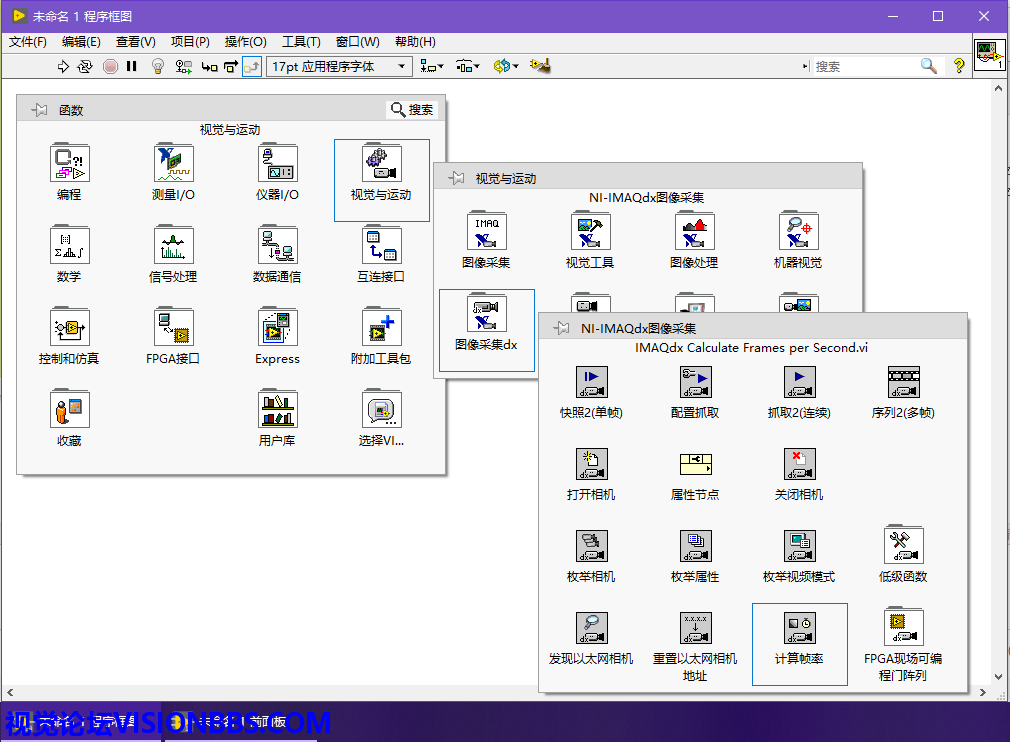Toggle highlight execution light bulb

[157, 67]
